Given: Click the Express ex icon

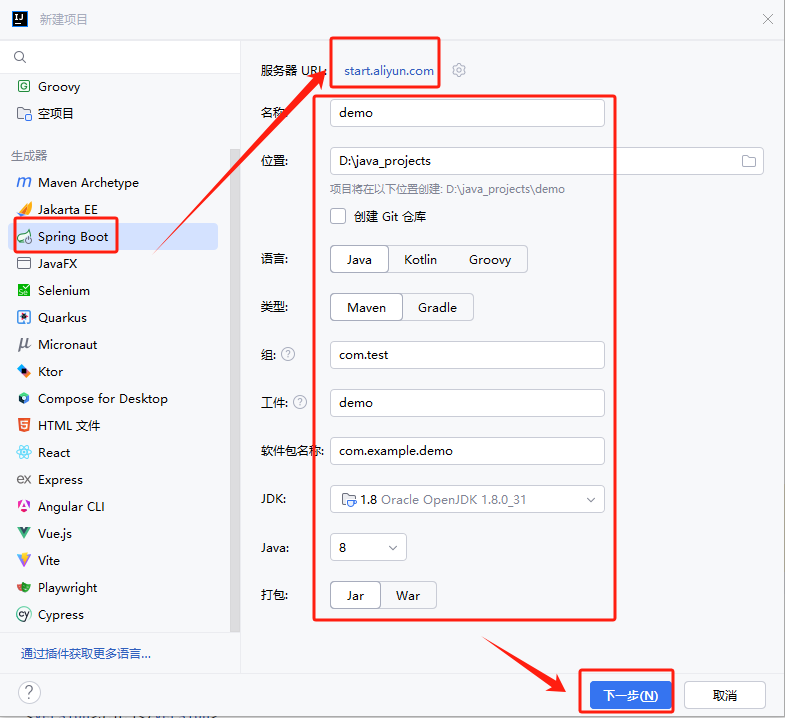Looking at the screenshot, I should pyautogui.click(x=24, y=479).
